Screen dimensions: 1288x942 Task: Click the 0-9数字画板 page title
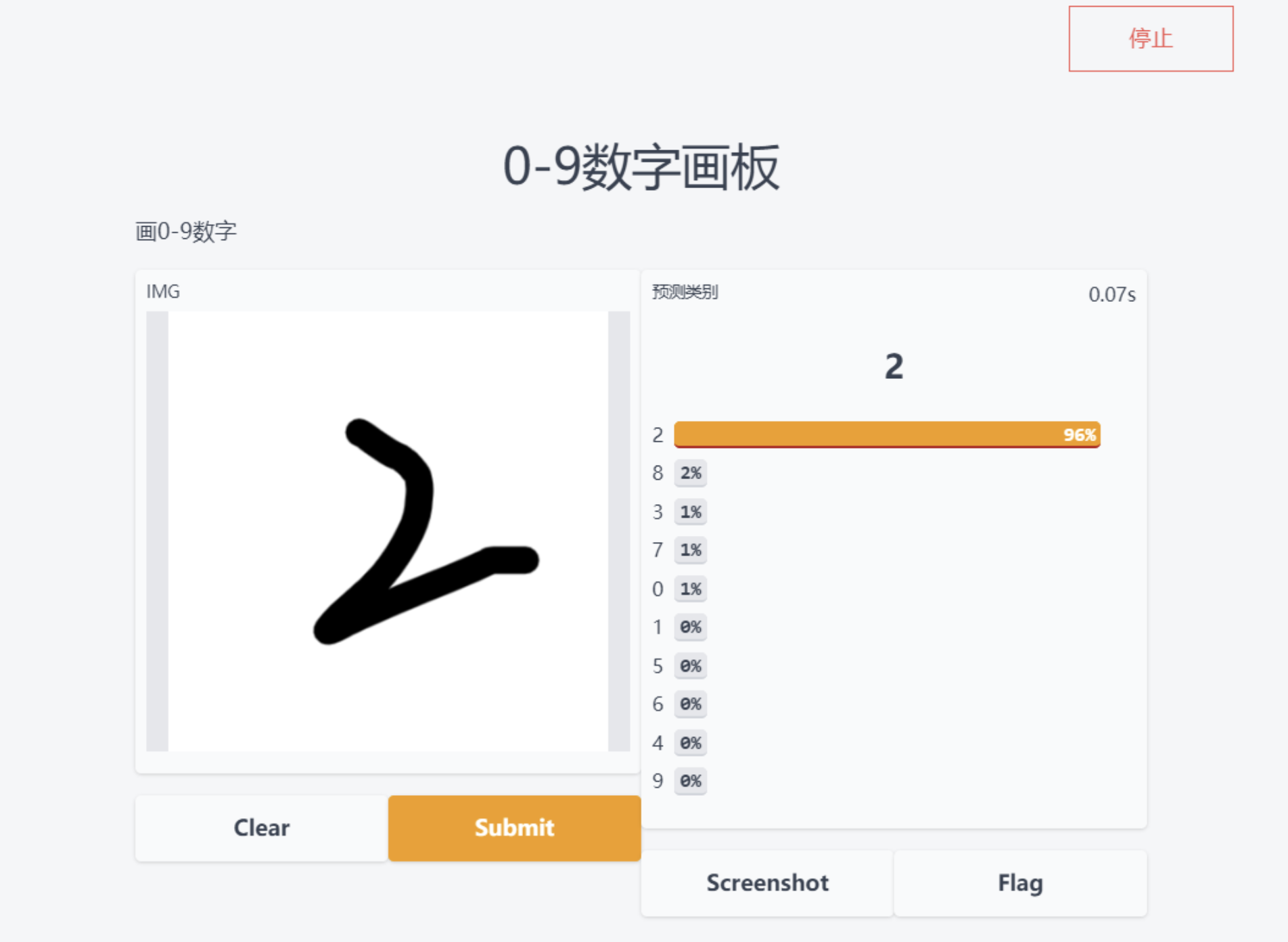pos(641,167)
